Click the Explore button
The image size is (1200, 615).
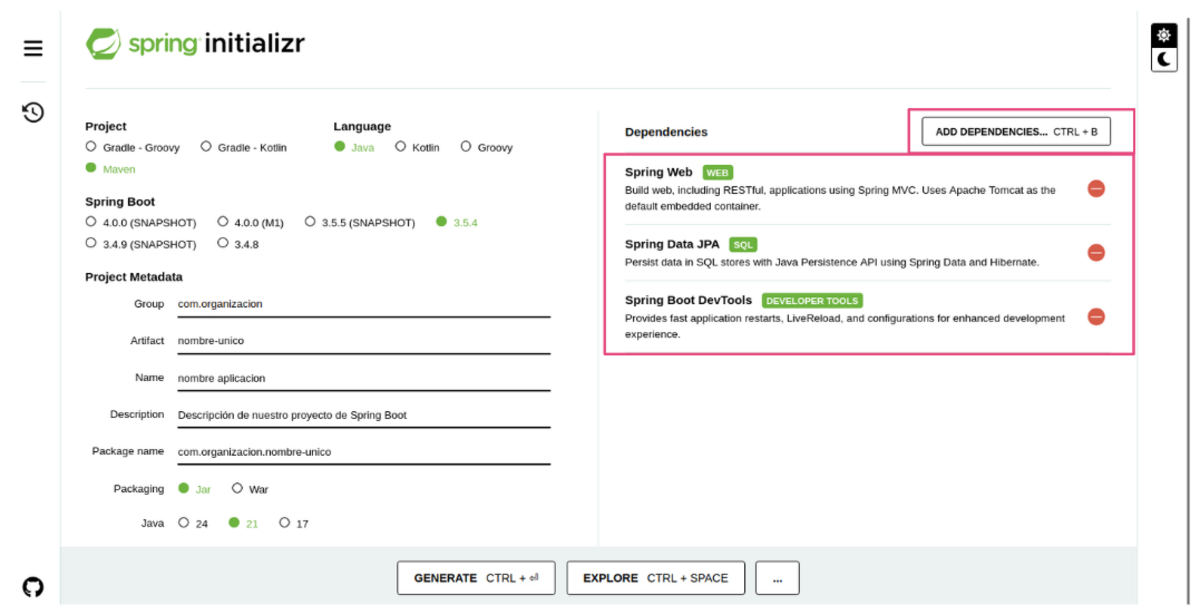(x=655, y=578)
